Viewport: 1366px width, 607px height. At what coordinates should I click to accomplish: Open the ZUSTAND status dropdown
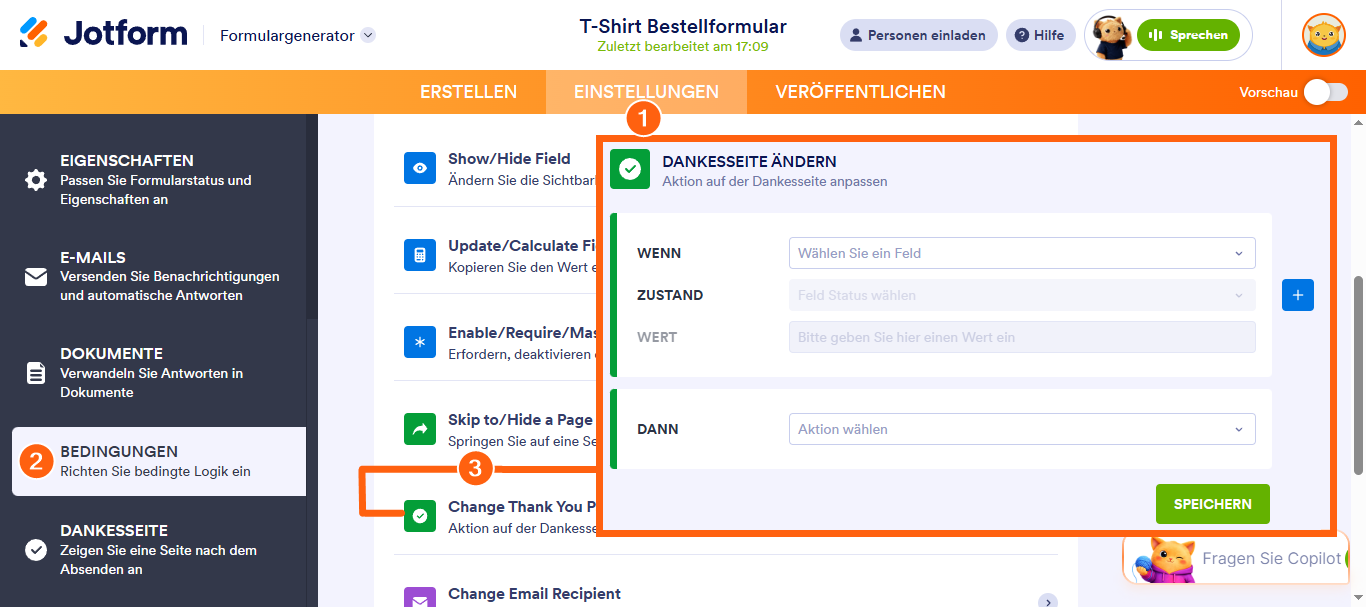tap(1022, 295)
